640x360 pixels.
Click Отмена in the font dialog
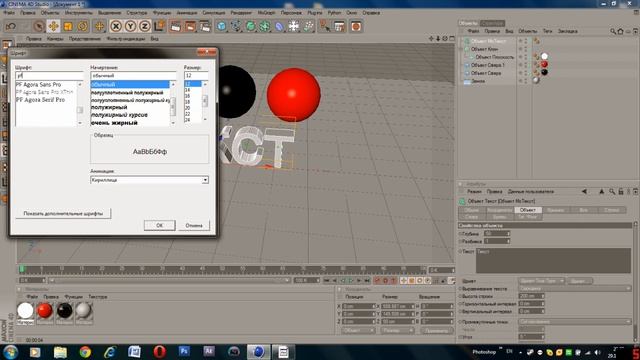194,225
